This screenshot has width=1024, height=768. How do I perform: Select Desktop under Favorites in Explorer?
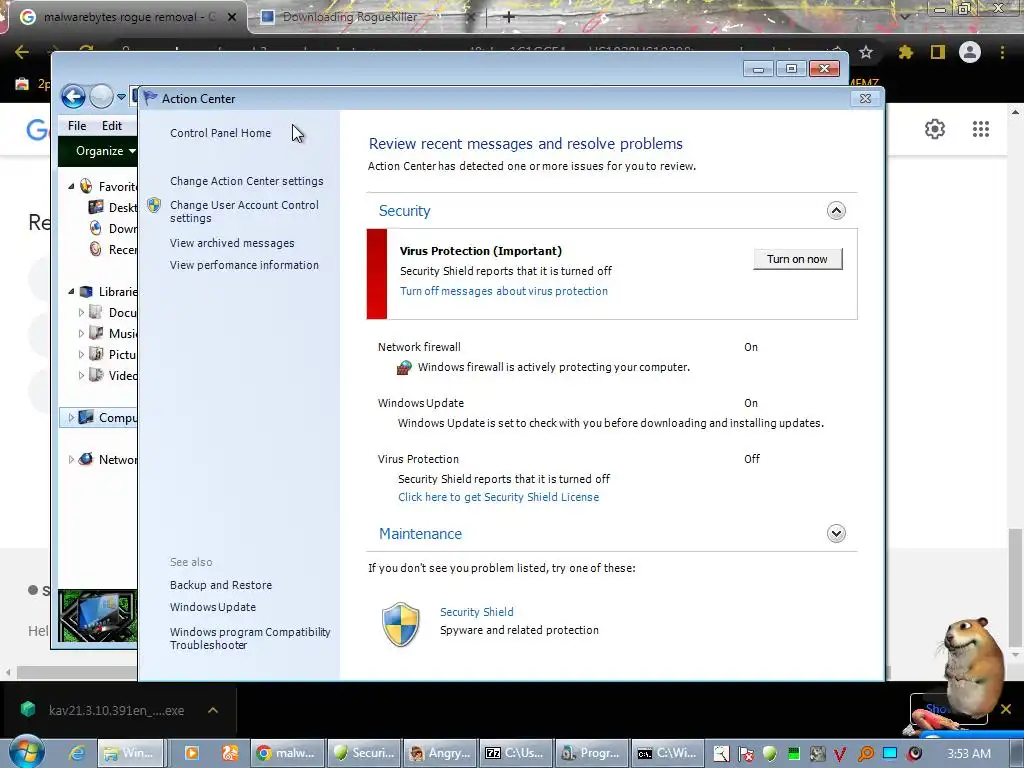(114, 208)
